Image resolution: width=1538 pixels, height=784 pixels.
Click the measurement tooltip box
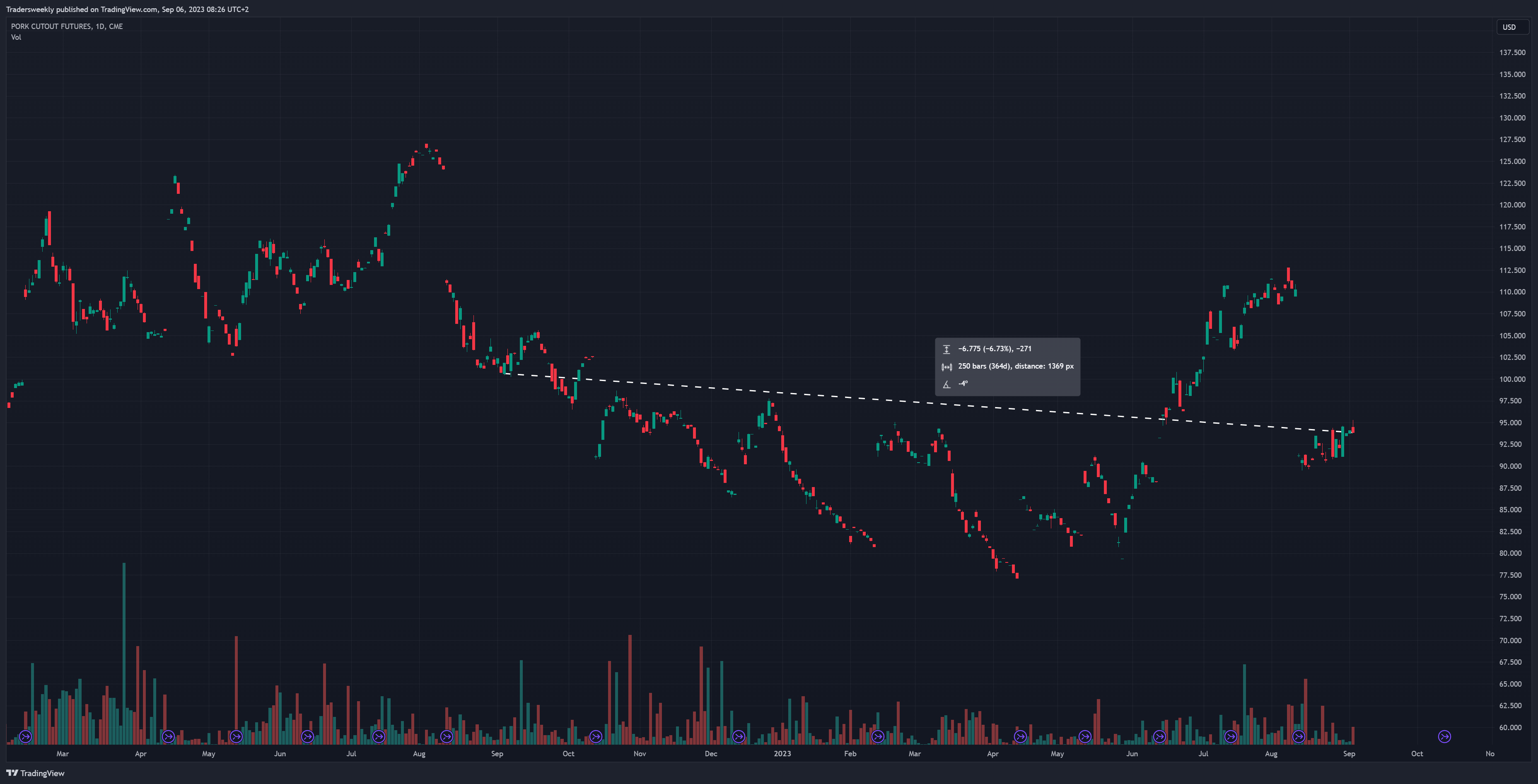click(x=1007, y=367)
